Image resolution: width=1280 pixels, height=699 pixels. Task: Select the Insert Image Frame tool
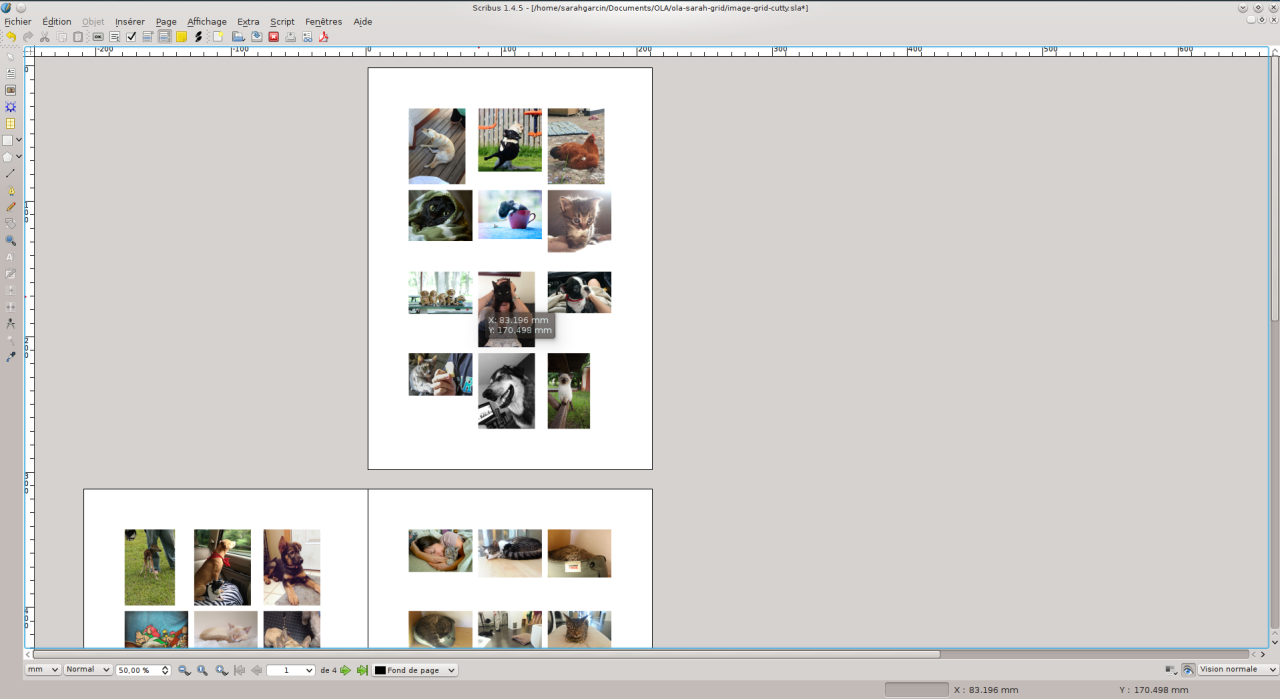11,89
